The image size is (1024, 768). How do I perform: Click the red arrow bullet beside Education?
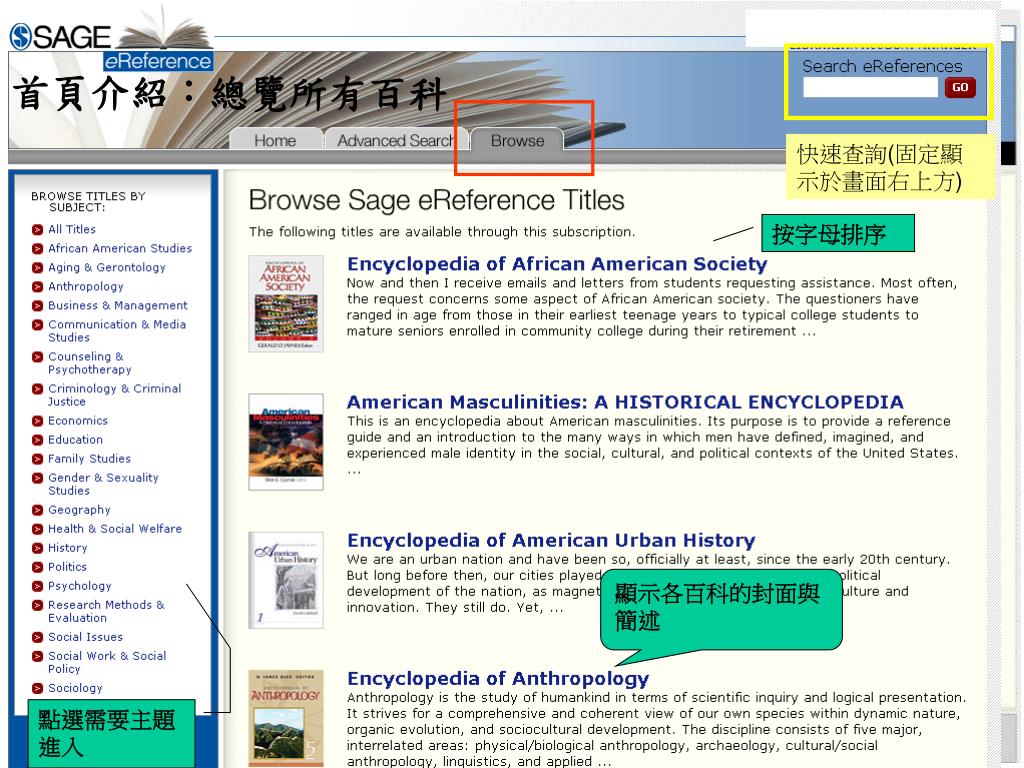coord(37,440)
